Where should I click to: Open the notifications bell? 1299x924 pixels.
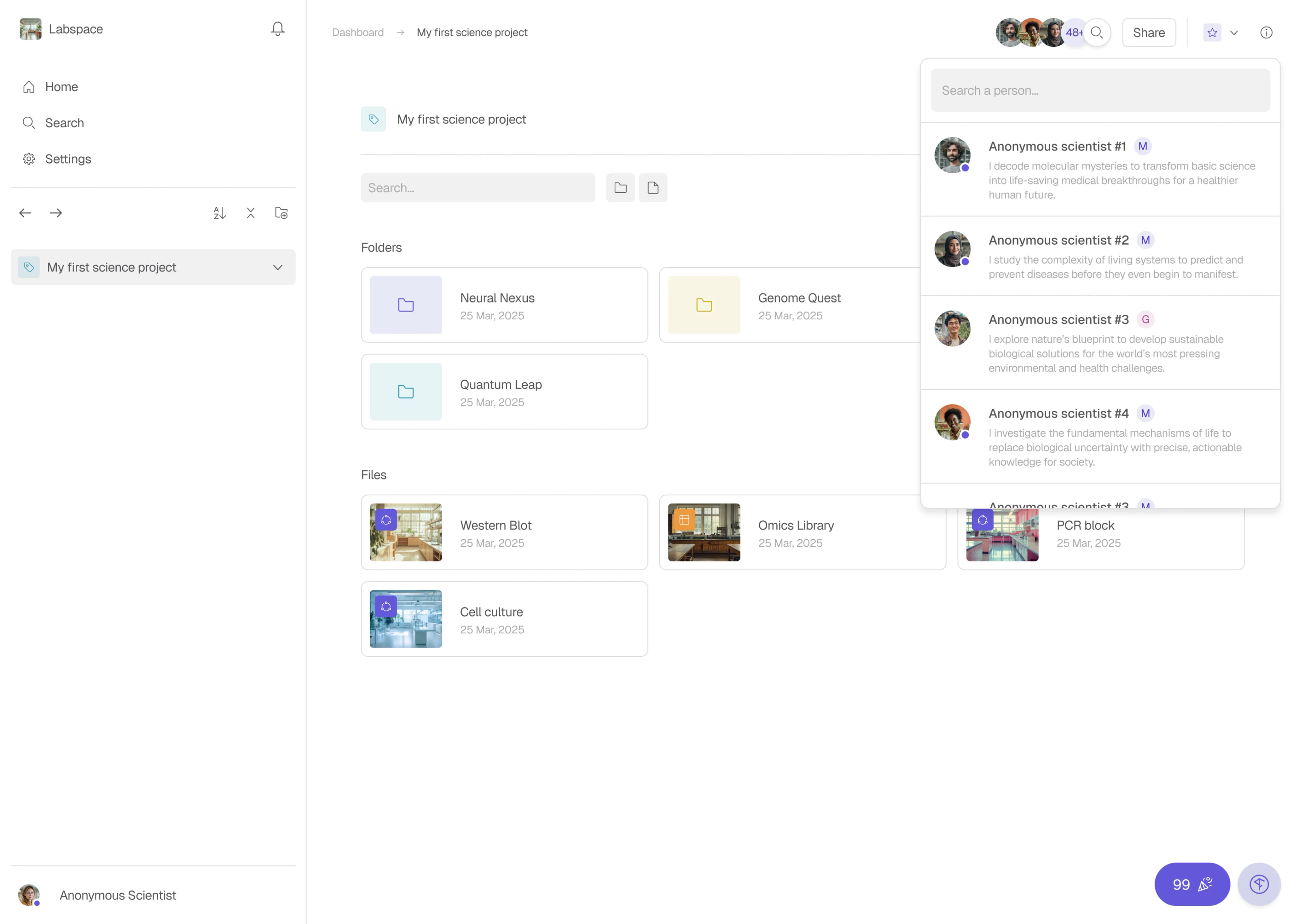tap(277, 29)
